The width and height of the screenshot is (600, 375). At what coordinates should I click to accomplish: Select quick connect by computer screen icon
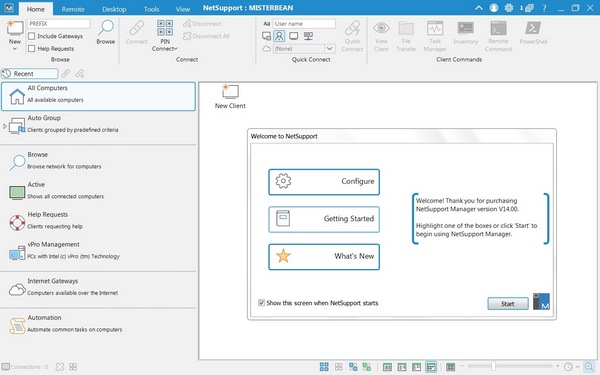click(293, 36)
